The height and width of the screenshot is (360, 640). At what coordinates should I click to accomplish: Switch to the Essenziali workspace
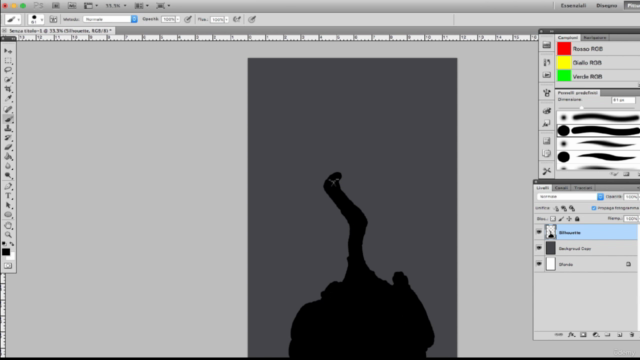(573, 6)
